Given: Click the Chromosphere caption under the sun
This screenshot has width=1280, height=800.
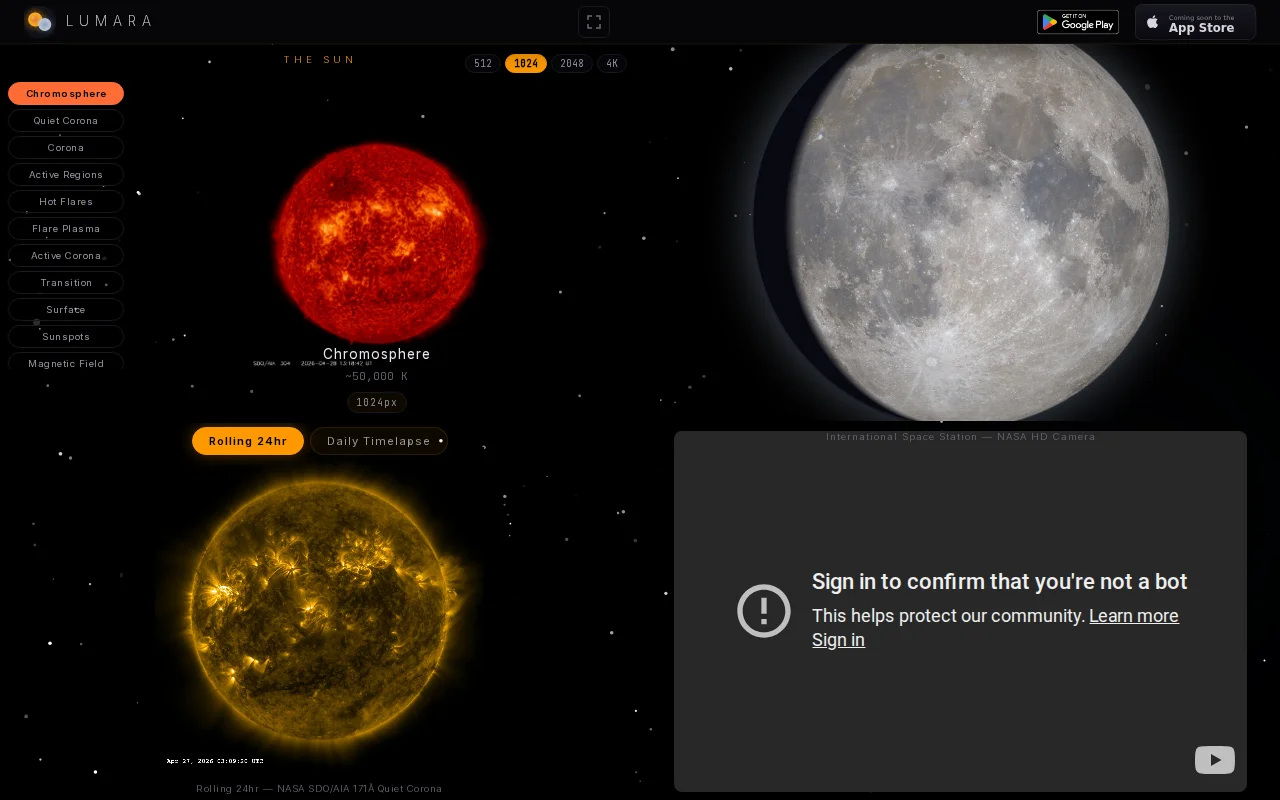Looking at the screenshot, I should pyautogui.click(x=377, y=354).
